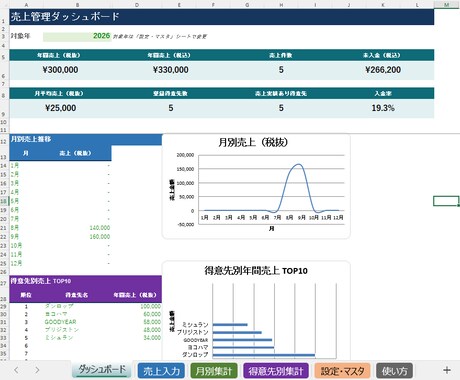Select column header A
Screen dimensions: 460x380
(26, 5)
